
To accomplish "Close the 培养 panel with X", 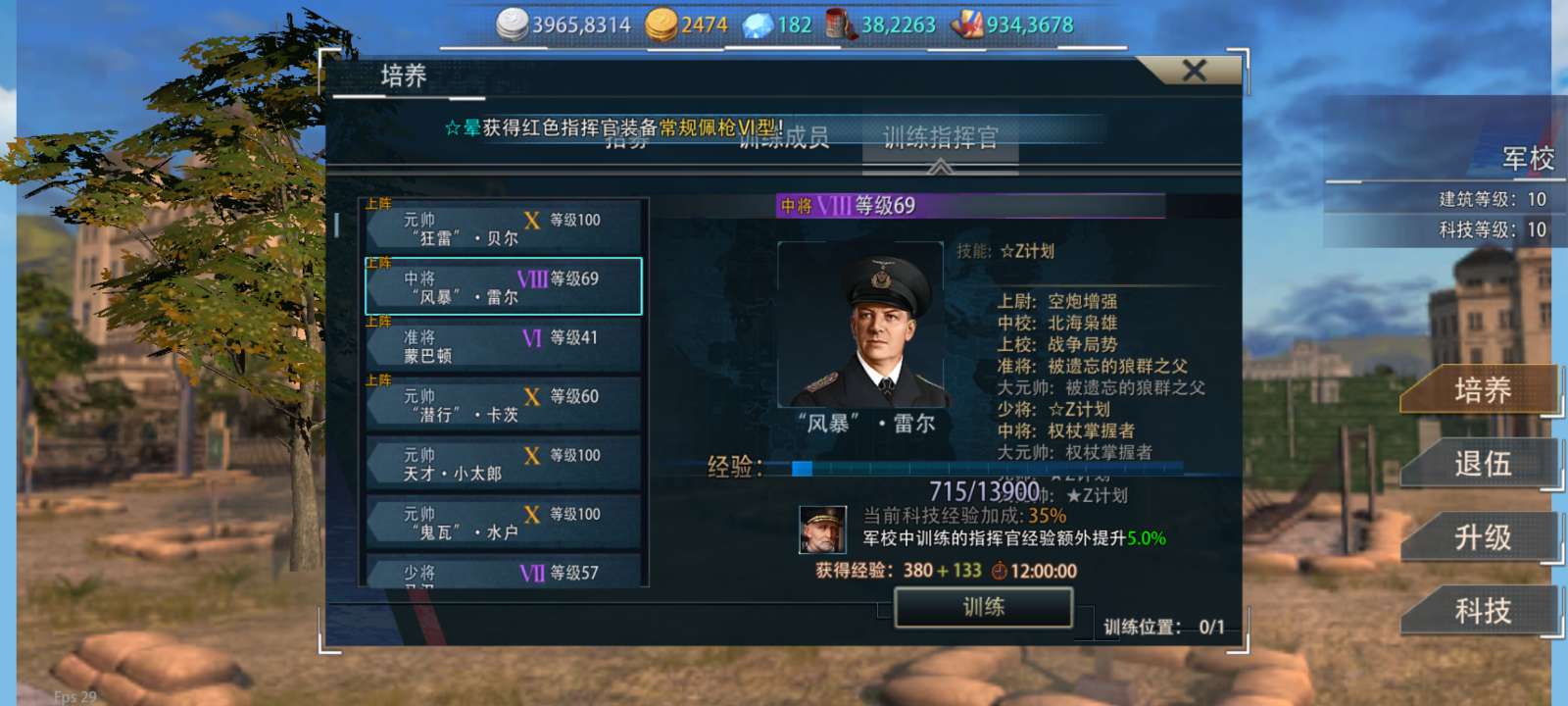I will pos(1194,71).
